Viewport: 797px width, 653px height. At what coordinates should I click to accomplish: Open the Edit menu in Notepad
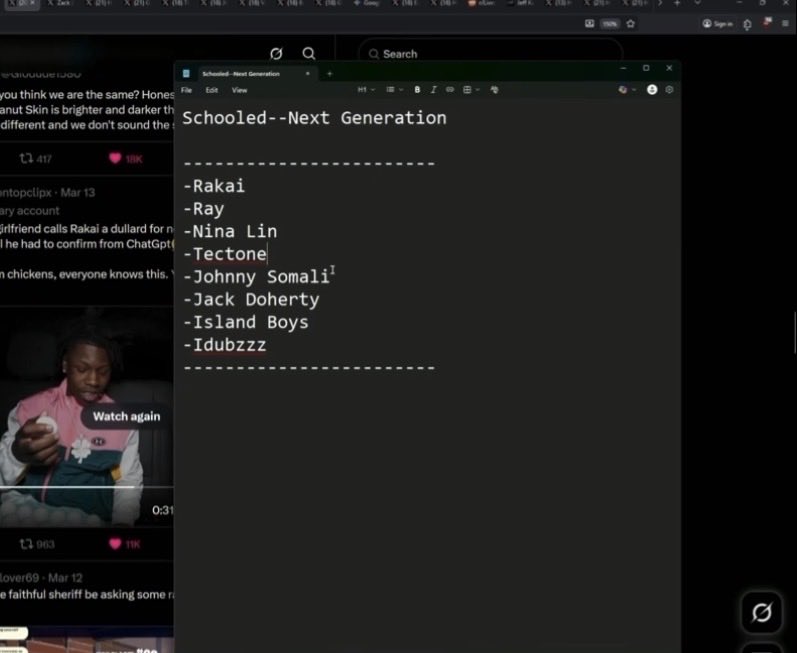coord(211,90)
